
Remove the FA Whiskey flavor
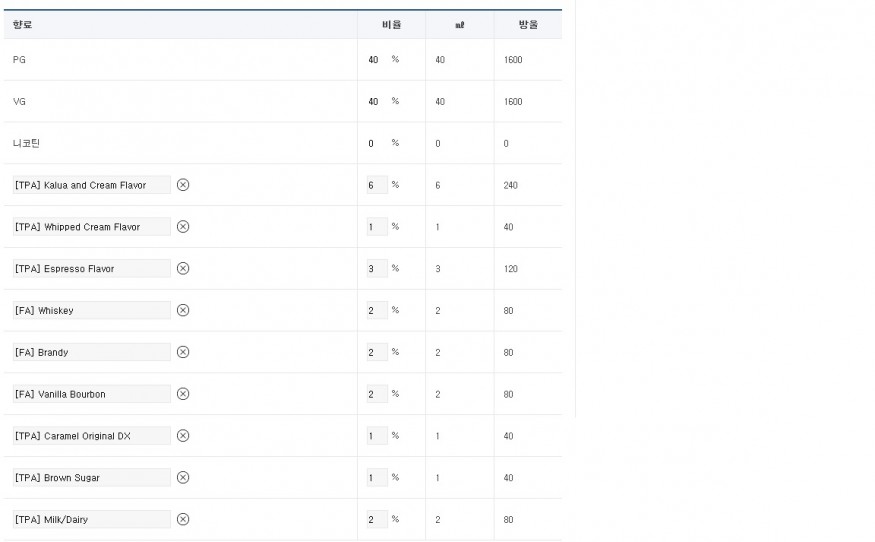click(x=183, y=311)
